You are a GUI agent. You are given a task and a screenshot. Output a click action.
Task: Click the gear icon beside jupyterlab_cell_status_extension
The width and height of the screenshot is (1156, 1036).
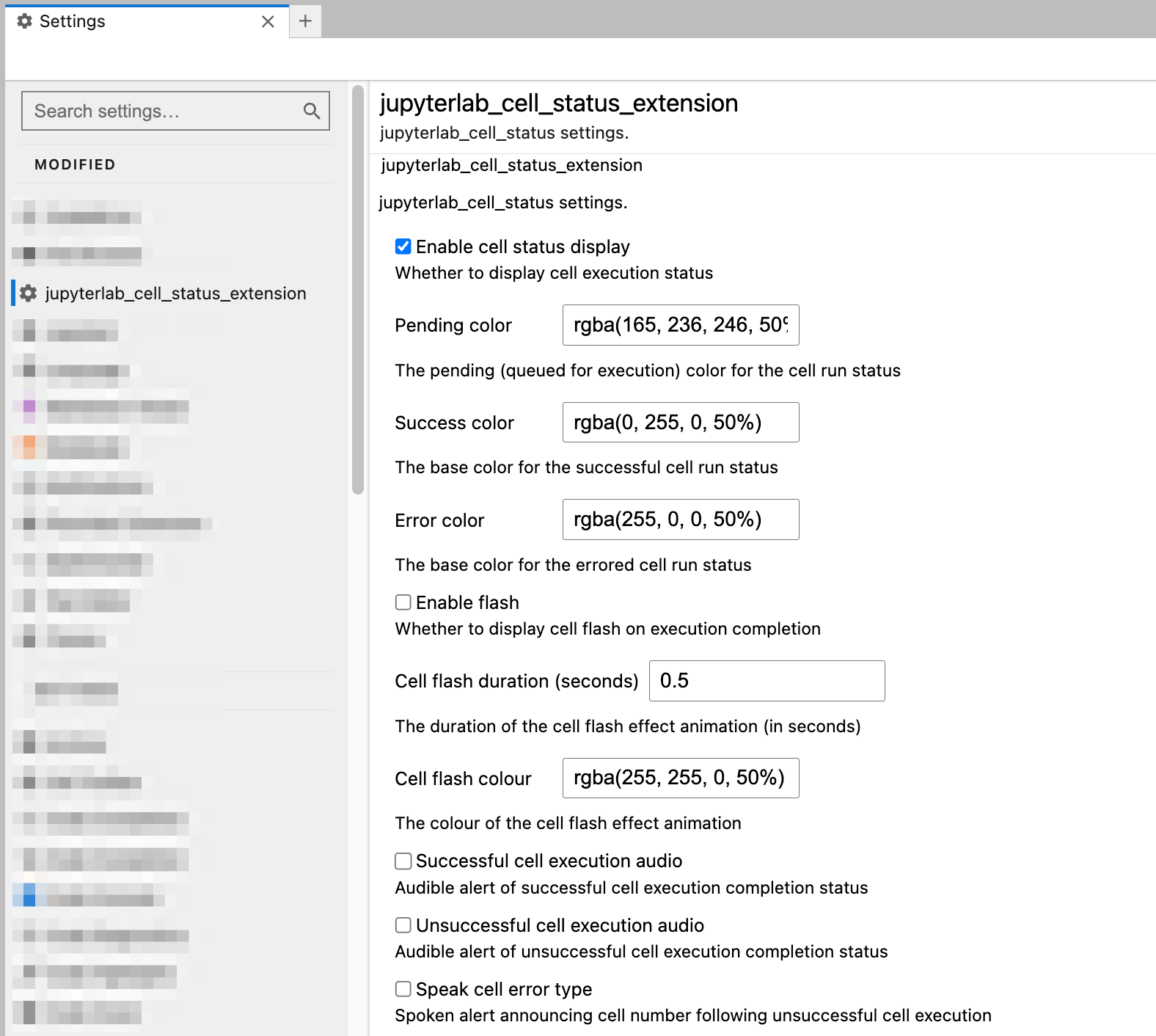click(29, 293)
